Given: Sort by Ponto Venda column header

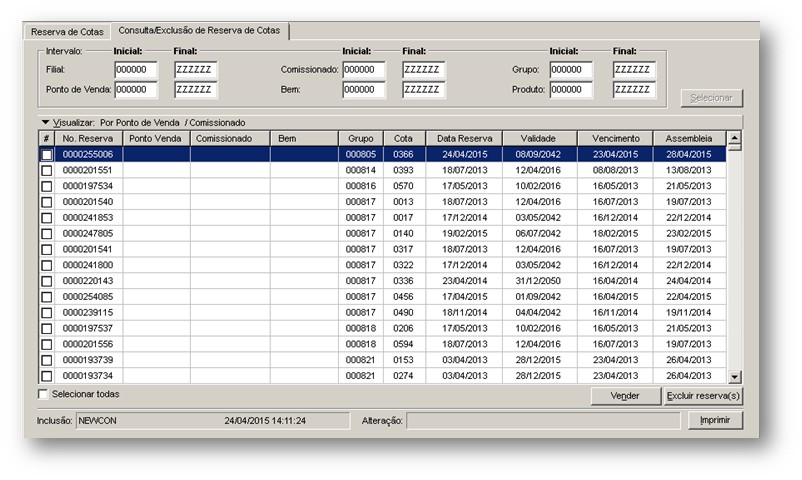Looking at the screenshot, I should [x=156, y=139].
